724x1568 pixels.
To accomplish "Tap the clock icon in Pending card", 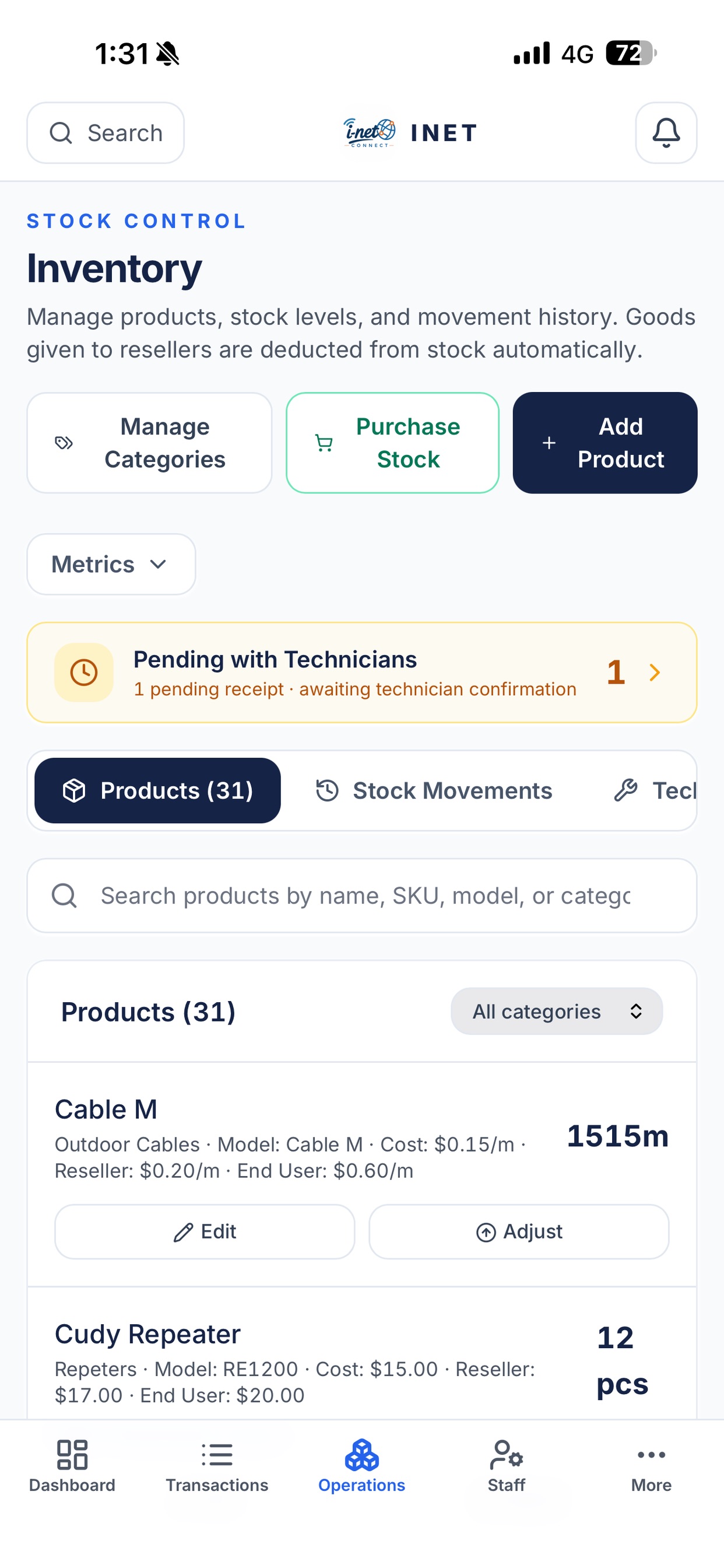I will [84, 673].
